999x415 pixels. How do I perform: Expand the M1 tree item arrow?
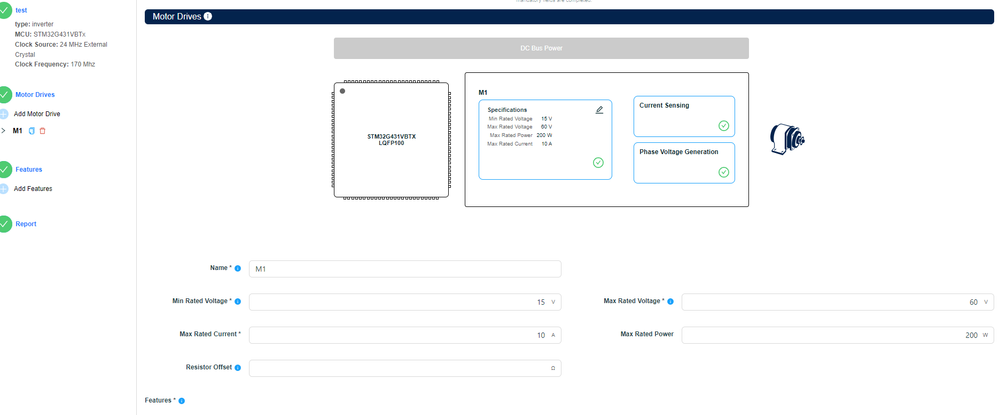pos(4,131)
